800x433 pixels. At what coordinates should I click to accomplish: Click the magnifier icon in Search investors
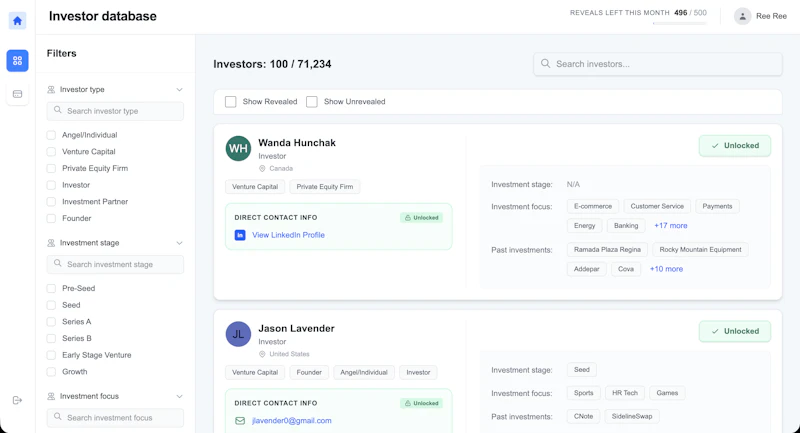545,63
